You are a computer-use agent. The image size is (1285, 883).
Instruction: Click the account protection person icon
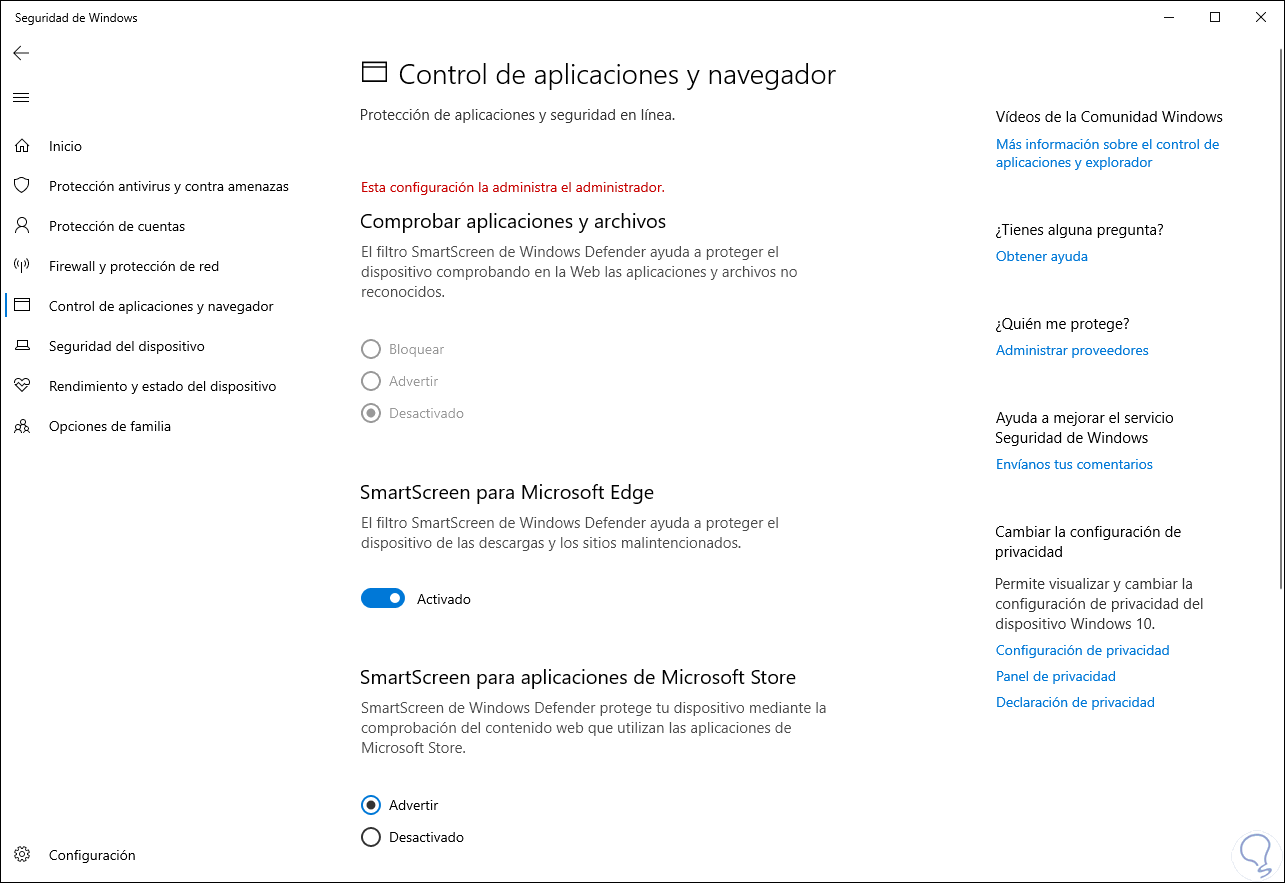[22, 226]
